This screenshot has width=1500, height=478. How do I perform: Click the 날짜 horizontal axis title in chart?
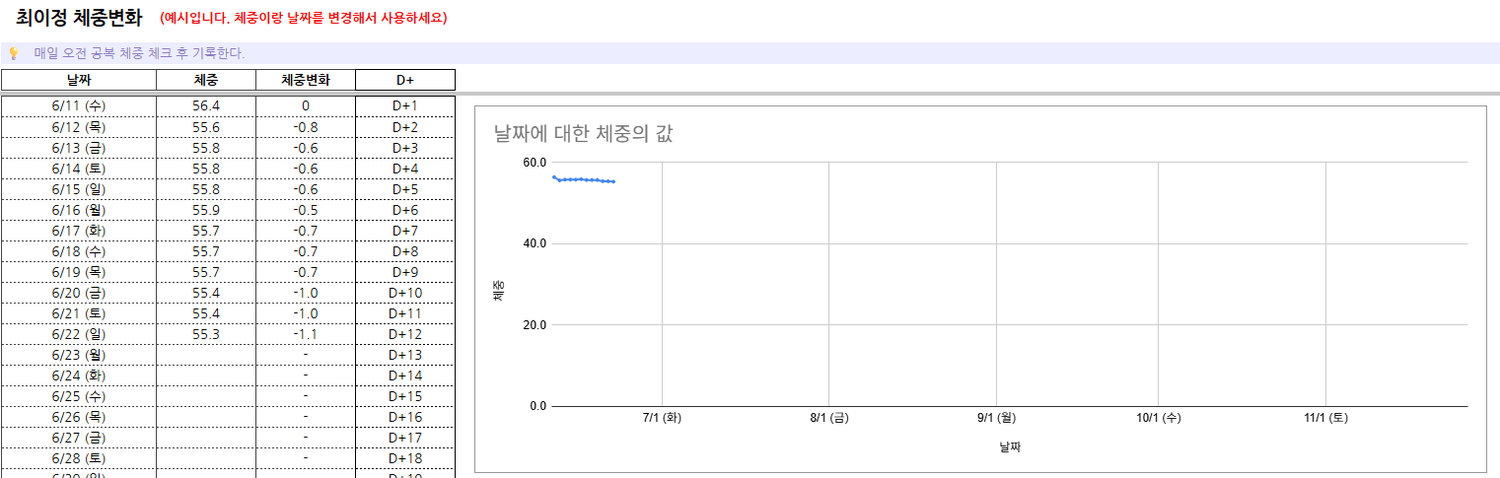pos(1009,447)
